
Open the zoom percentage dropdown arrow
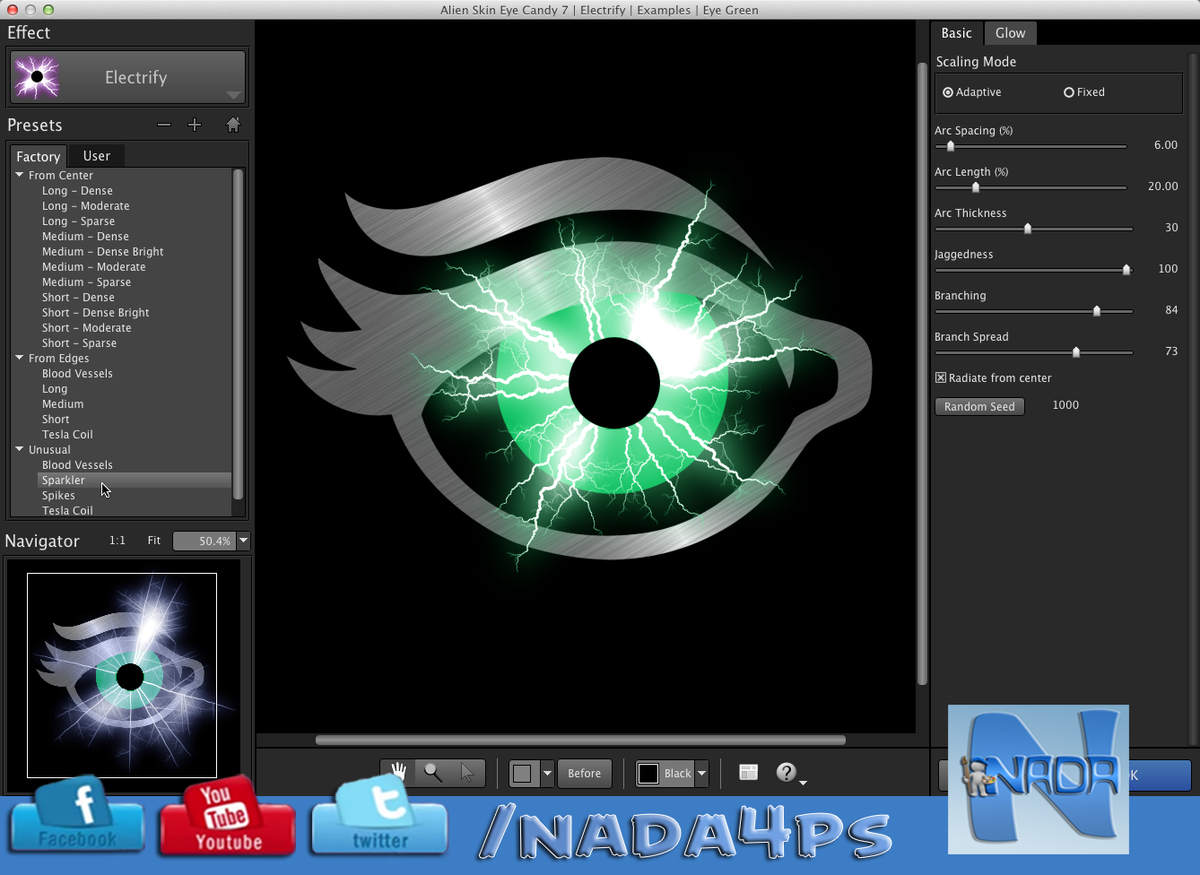pyautogui.click(x=243, y=541)
